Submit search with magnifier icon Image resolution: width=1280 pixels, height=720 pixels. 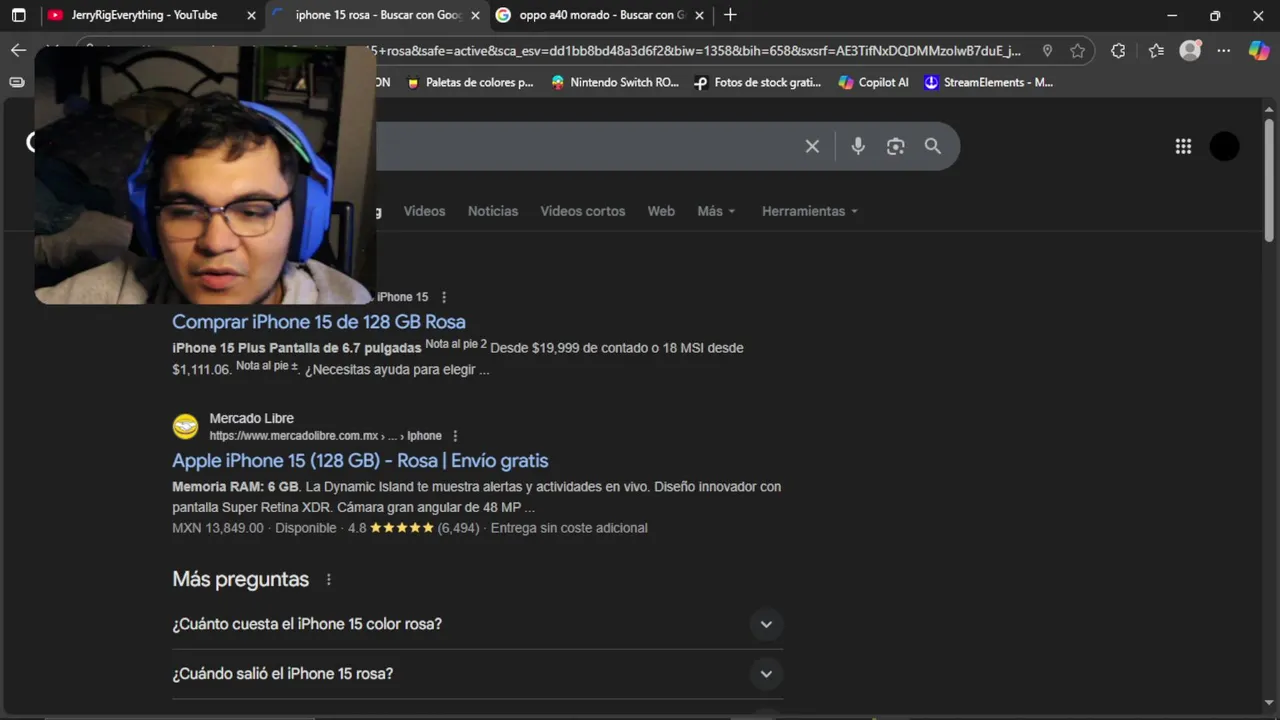point(933,146)
